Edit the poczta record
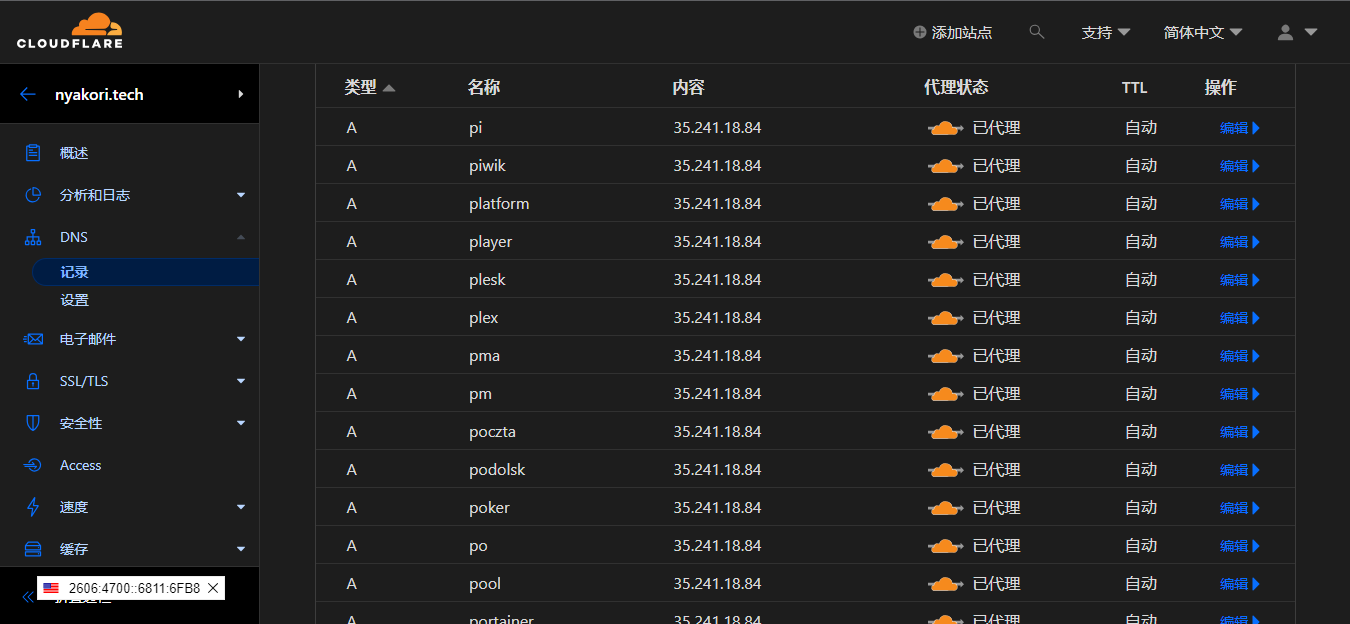Viewport: 1350px width, 624px height. click(1240, 432)
